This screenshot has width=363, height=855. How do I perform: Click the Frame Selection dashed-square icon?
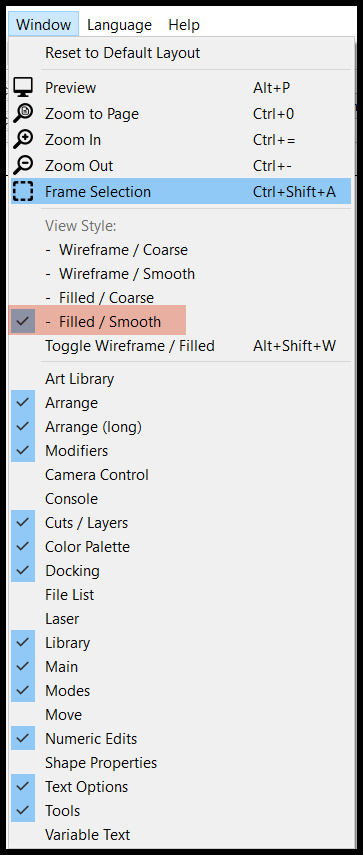[23, 192]
